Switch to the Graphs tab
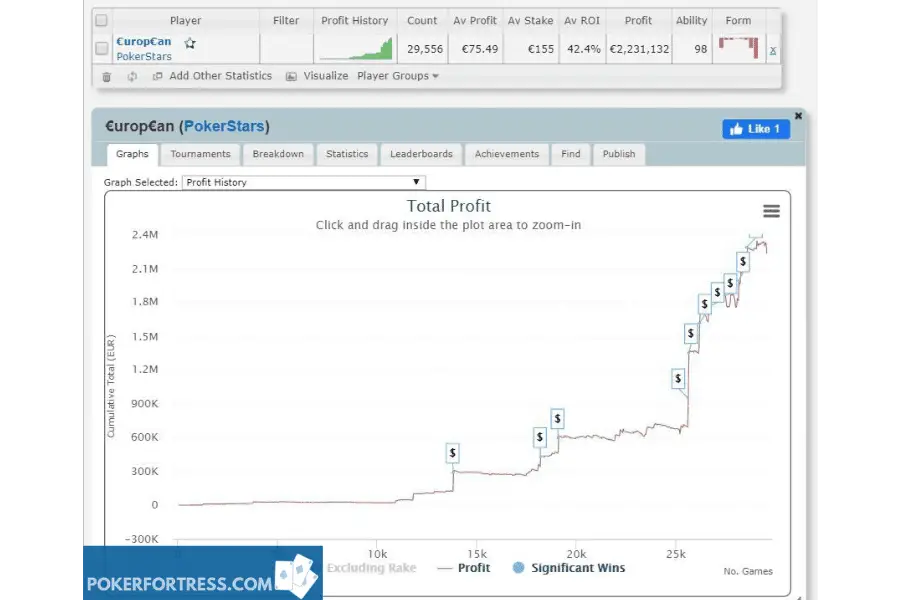Screen dimensions: 900x600 (132, 154)
